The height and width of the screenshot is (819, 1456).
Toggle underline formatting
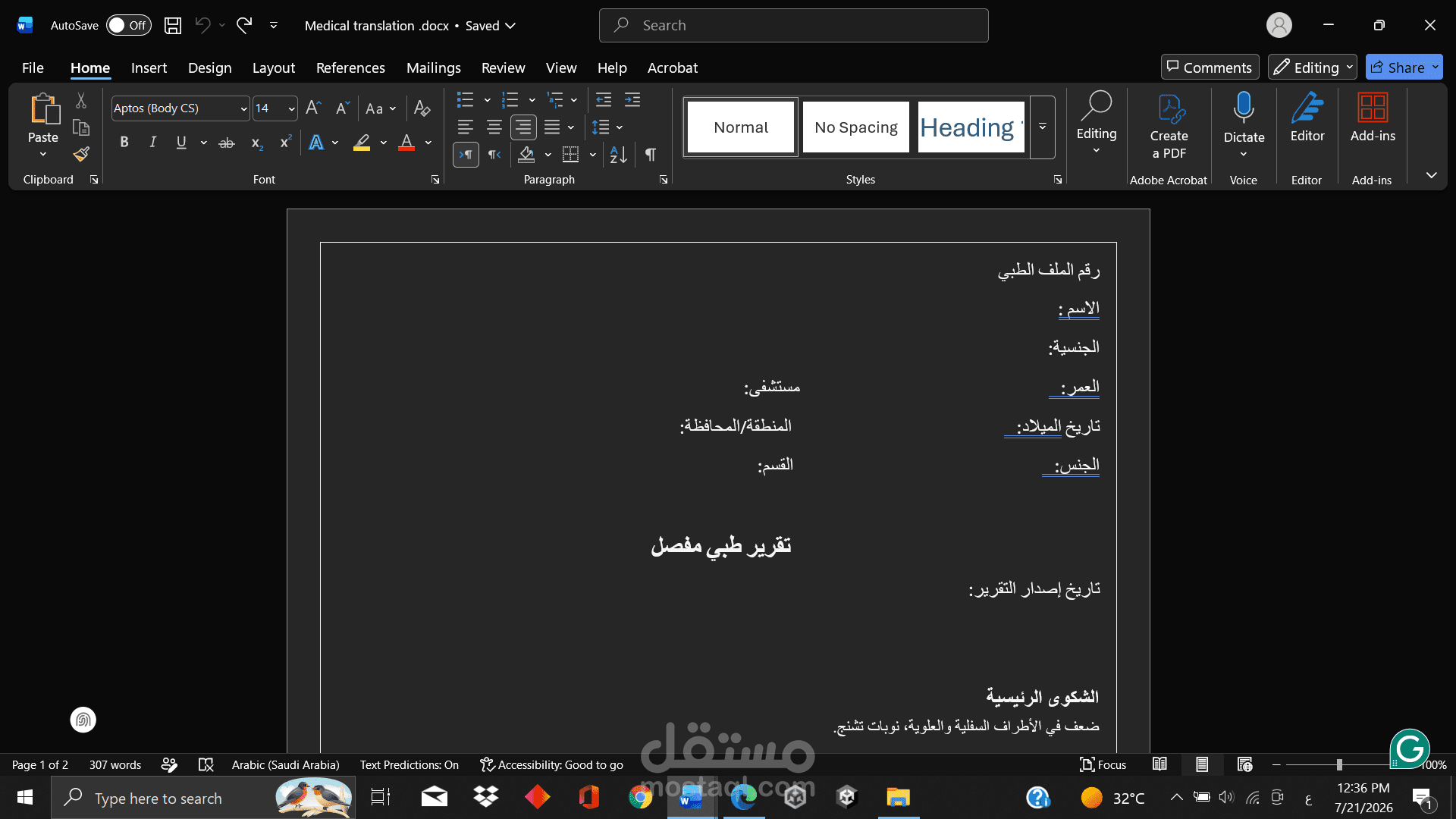181,143
